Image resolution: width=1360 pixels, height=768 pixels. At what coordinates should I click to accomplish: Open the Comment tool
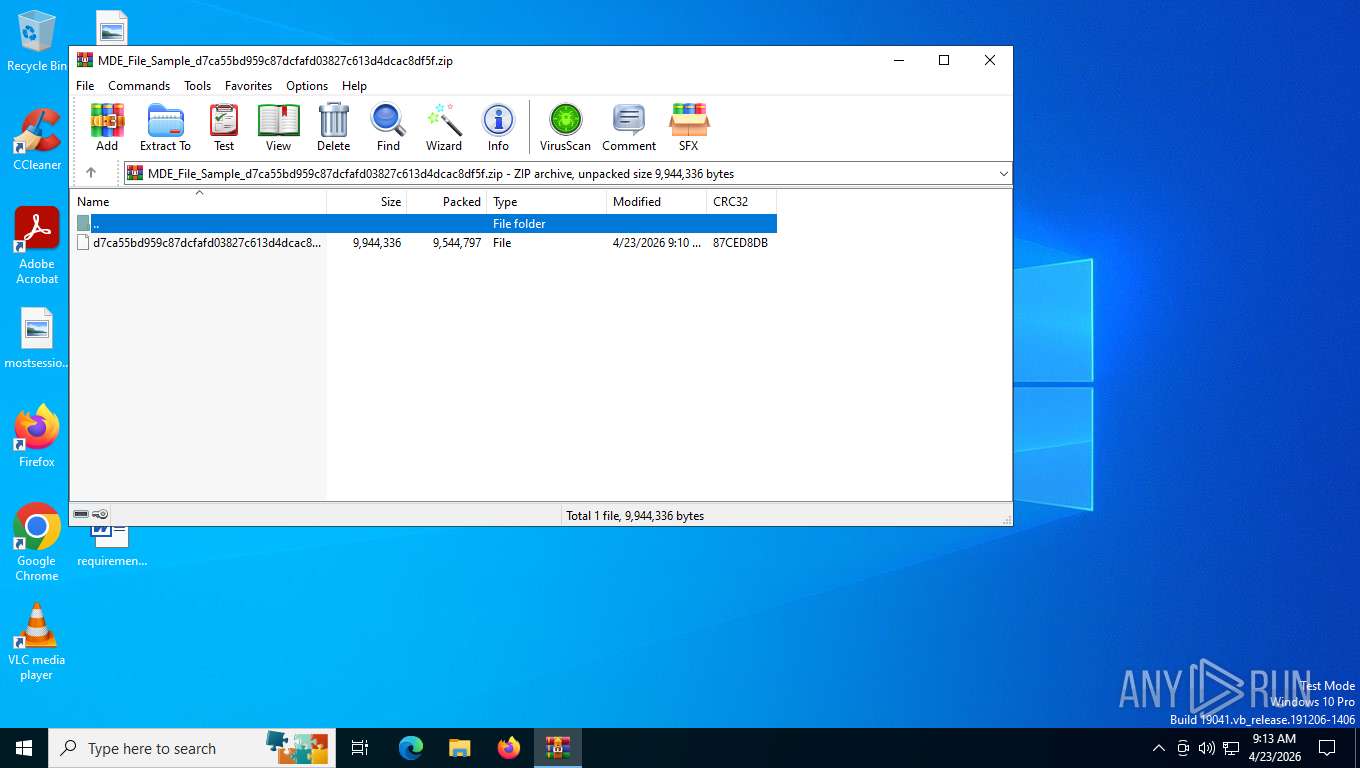(x=629, y=127)
